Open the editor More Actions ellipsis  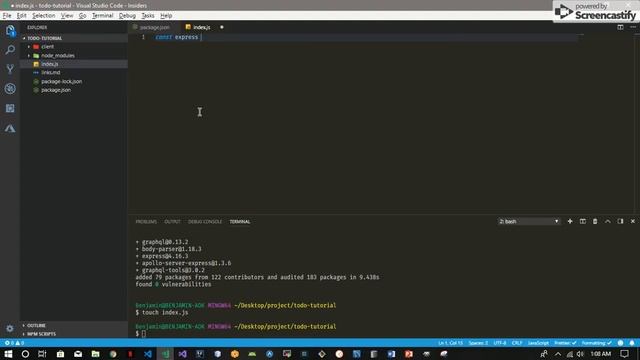click(x=633, y=27)
